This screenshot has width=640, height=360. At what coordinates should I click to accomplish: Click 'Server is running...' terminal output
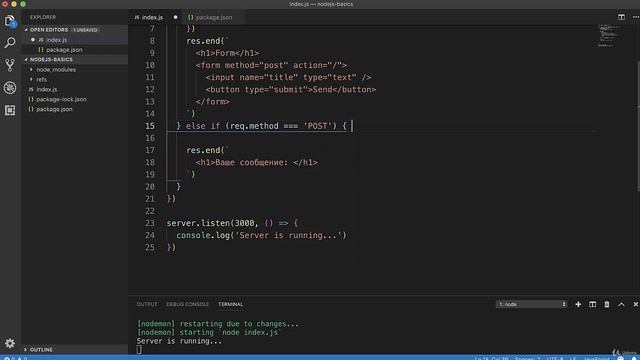(179, 341)
